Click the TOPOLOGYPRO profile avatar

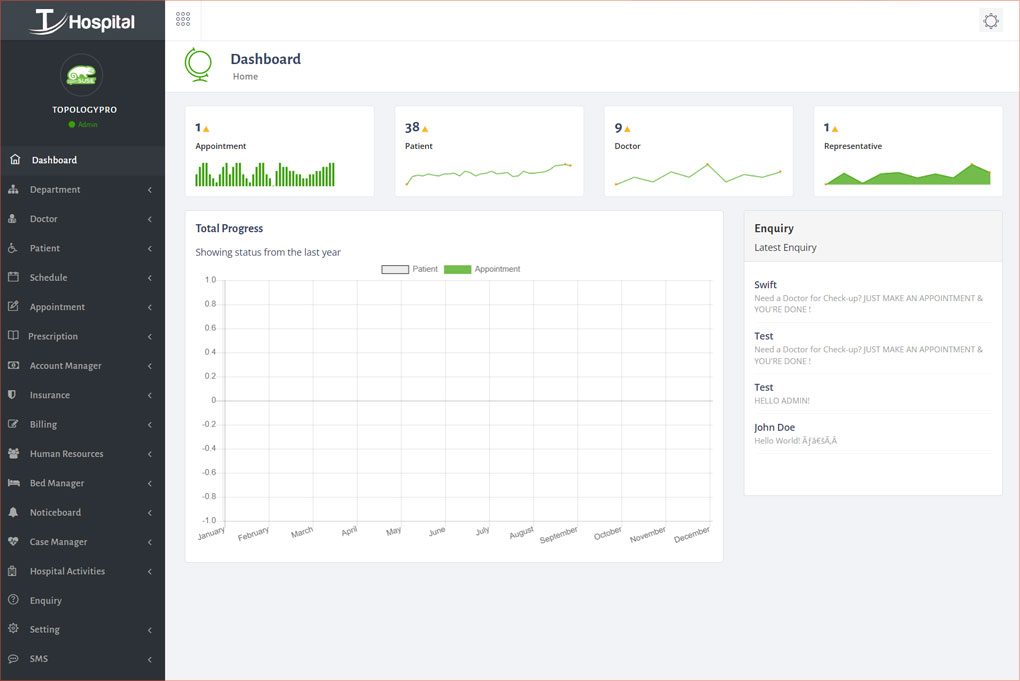pyautogui.click(x=80, y=75)
